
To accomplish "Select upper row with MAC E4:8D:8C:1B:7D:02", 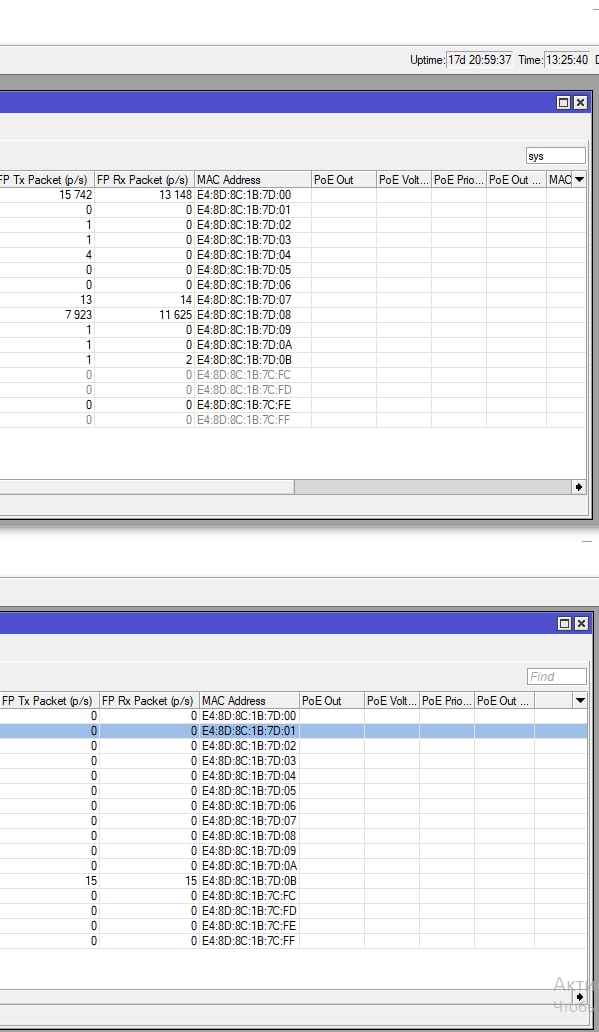I will click(x=292, y=224).
